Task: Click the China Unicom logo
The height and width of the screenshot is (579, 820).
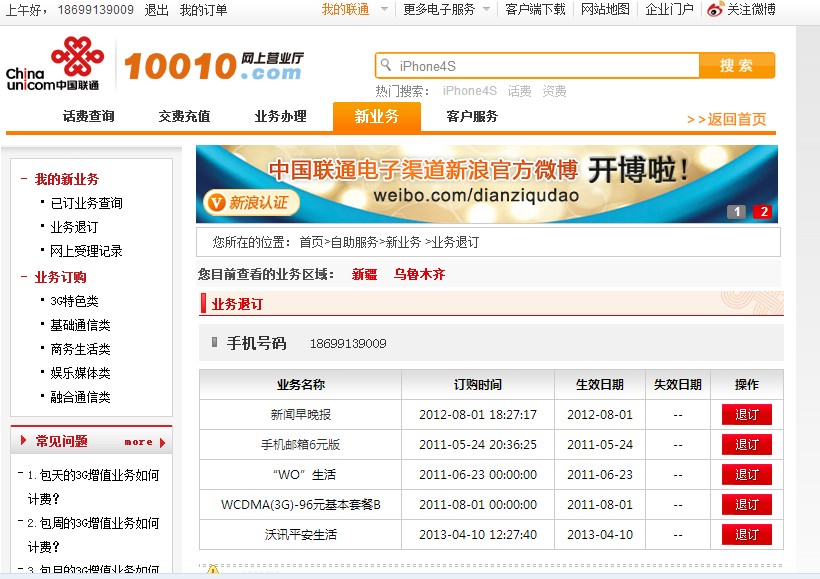Action: (54, 64)
